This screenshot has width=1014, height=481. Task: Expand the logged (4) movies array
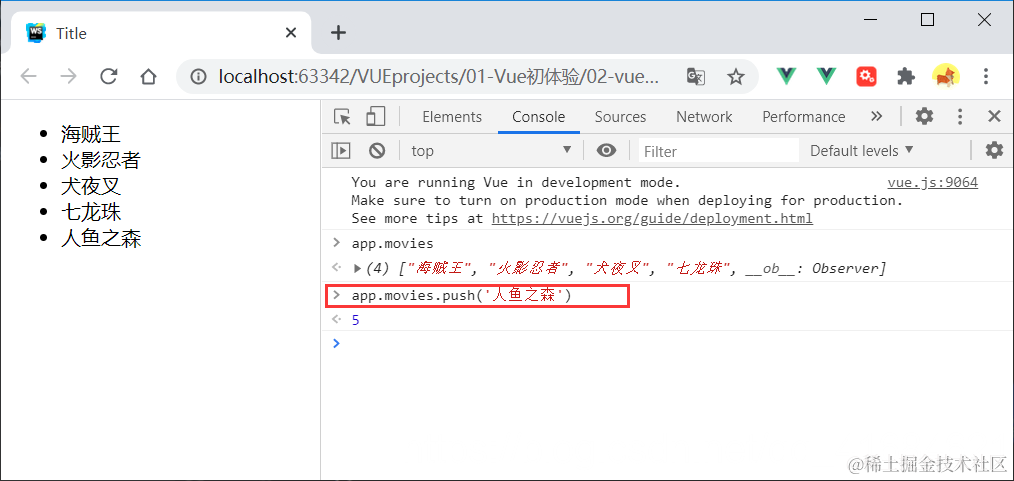tap(358, 268)
